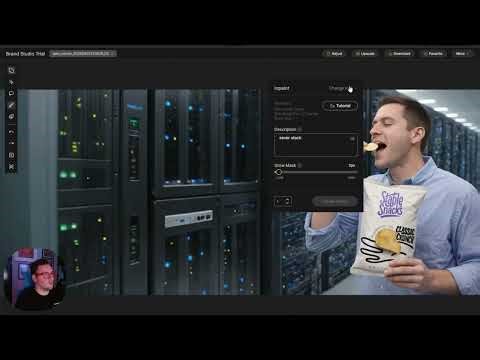The width and height of the screenshot is (480, 360).
Task: Click into the Description text box
Action: [x=315, y=145]
